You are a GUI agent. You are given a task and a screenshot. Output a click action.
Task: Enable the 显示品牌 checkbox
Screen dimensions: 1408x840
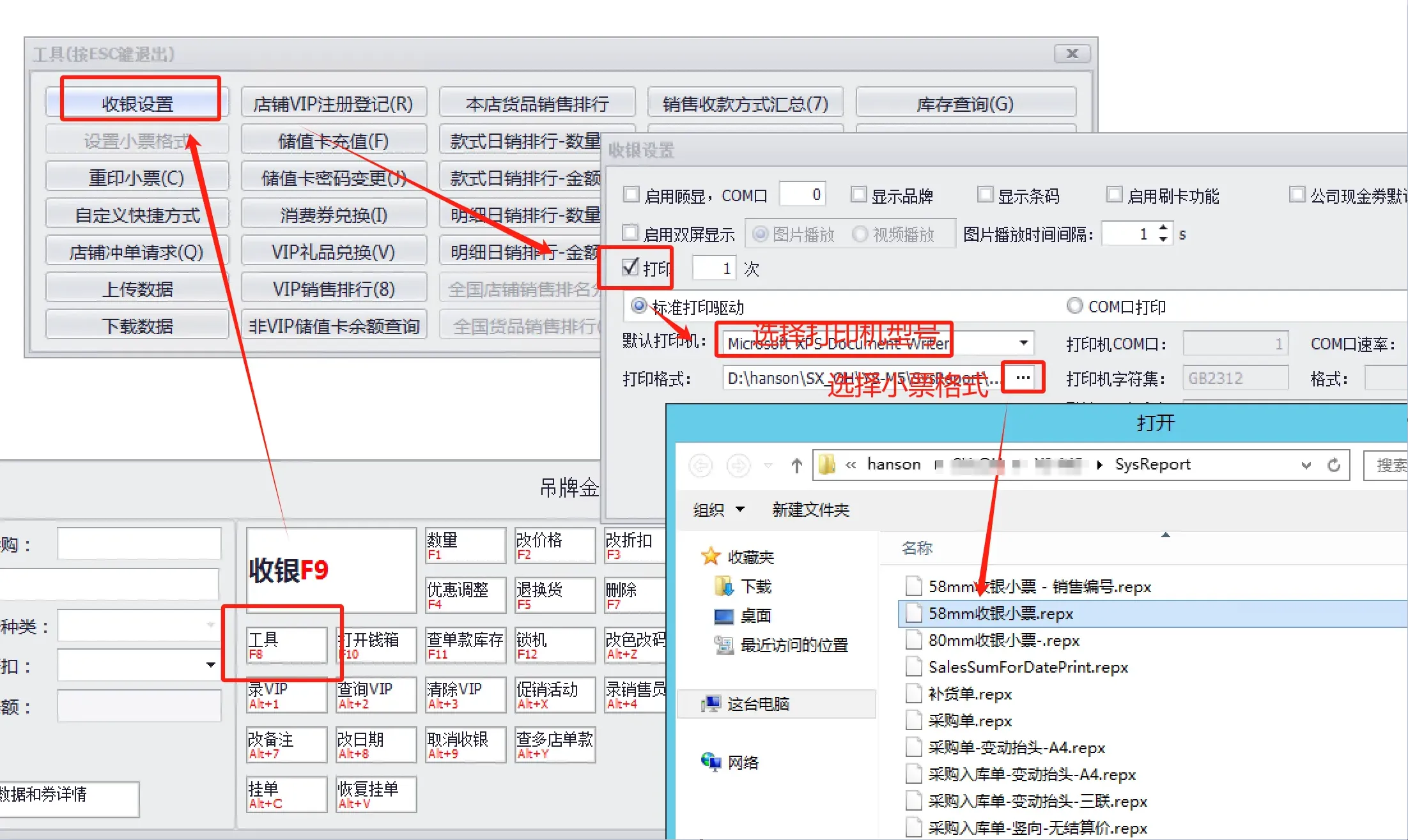pos(858,195)
